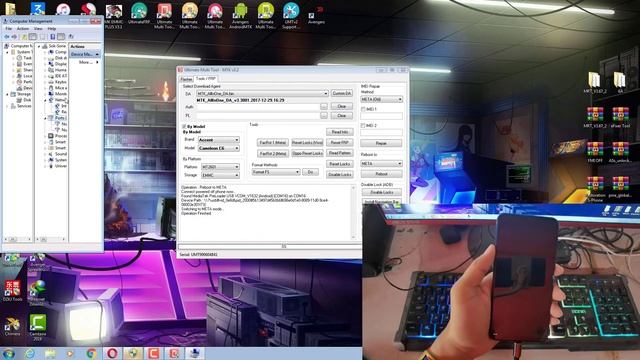The width and height of the screenshot is (640, 360).
Task: Open the IMEI Repair Method dropdown
Action: tap(382, 99)
